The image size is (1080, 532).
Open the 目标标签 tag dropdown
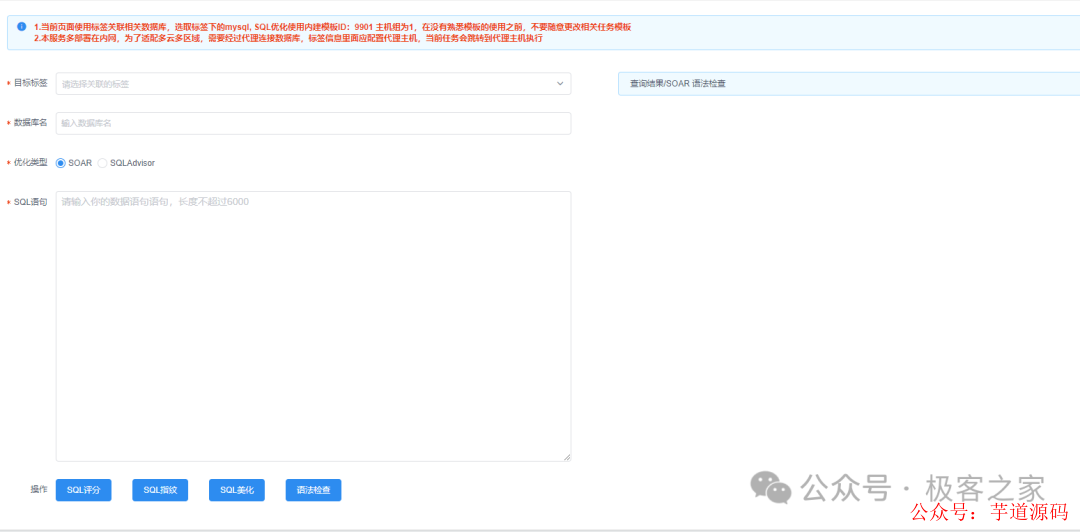click(x=313, y=83)
